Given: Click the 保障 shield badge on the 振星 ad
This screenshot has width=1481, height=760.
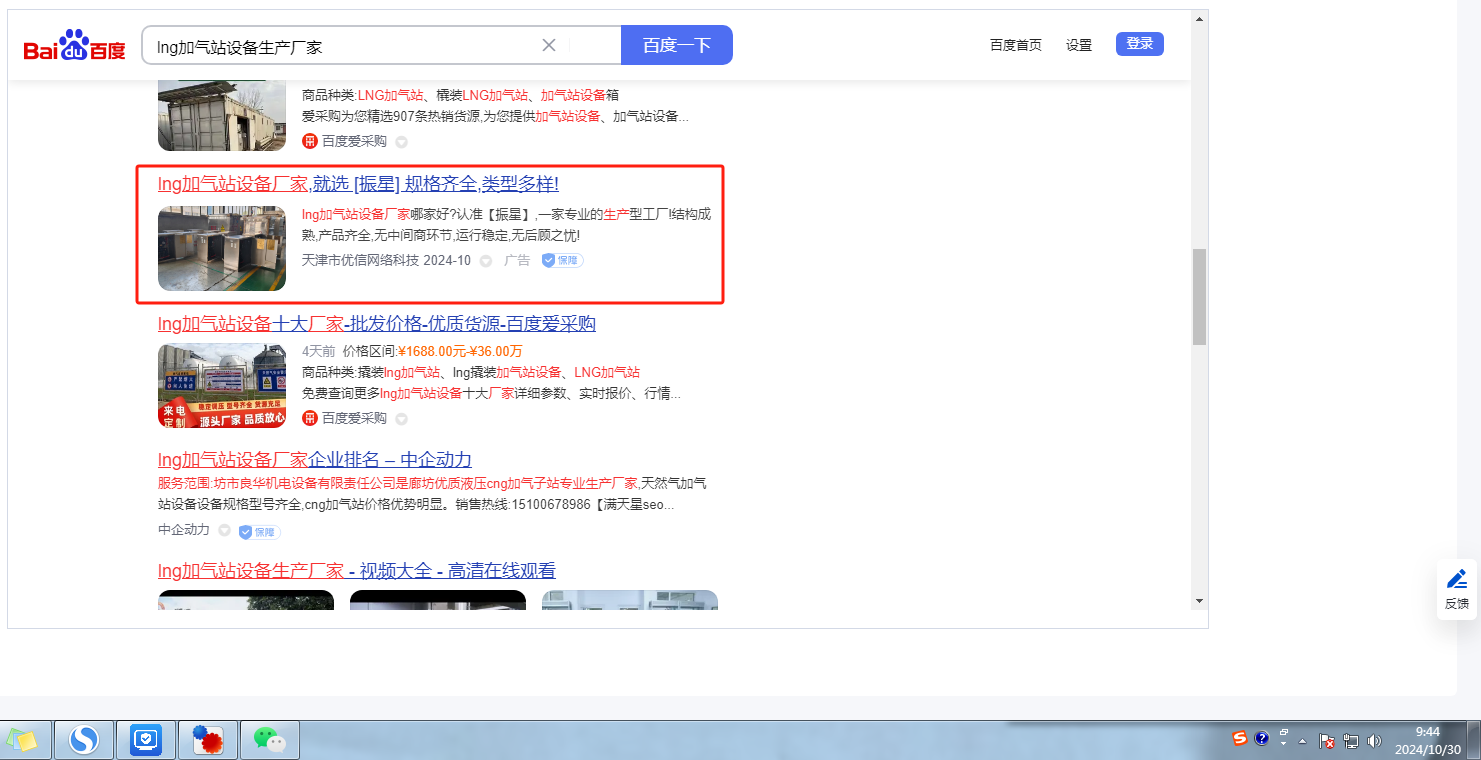Looking at the screenshot, I should point(562,260).
